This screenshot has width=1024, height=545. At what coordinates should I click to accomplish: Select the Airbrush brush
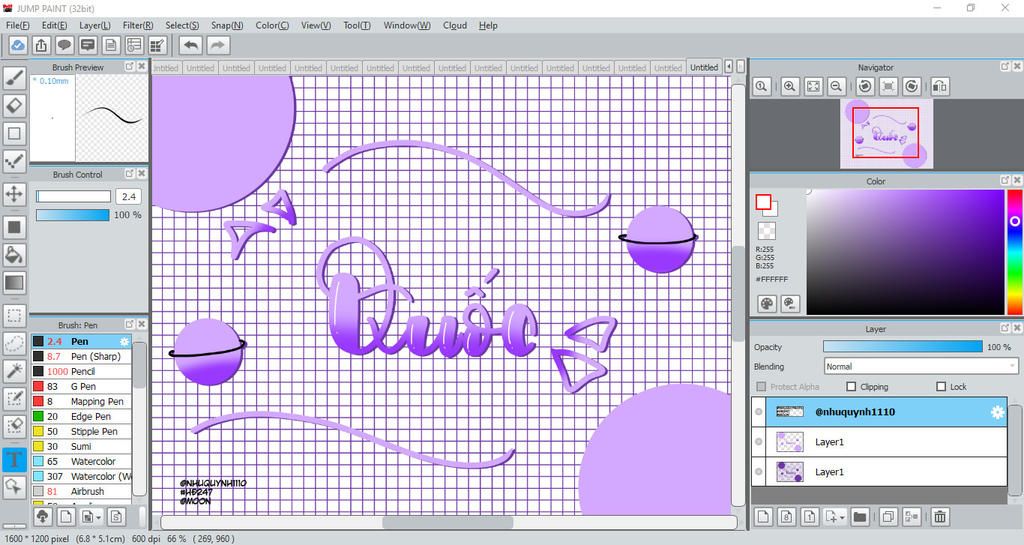click(82, 491)
